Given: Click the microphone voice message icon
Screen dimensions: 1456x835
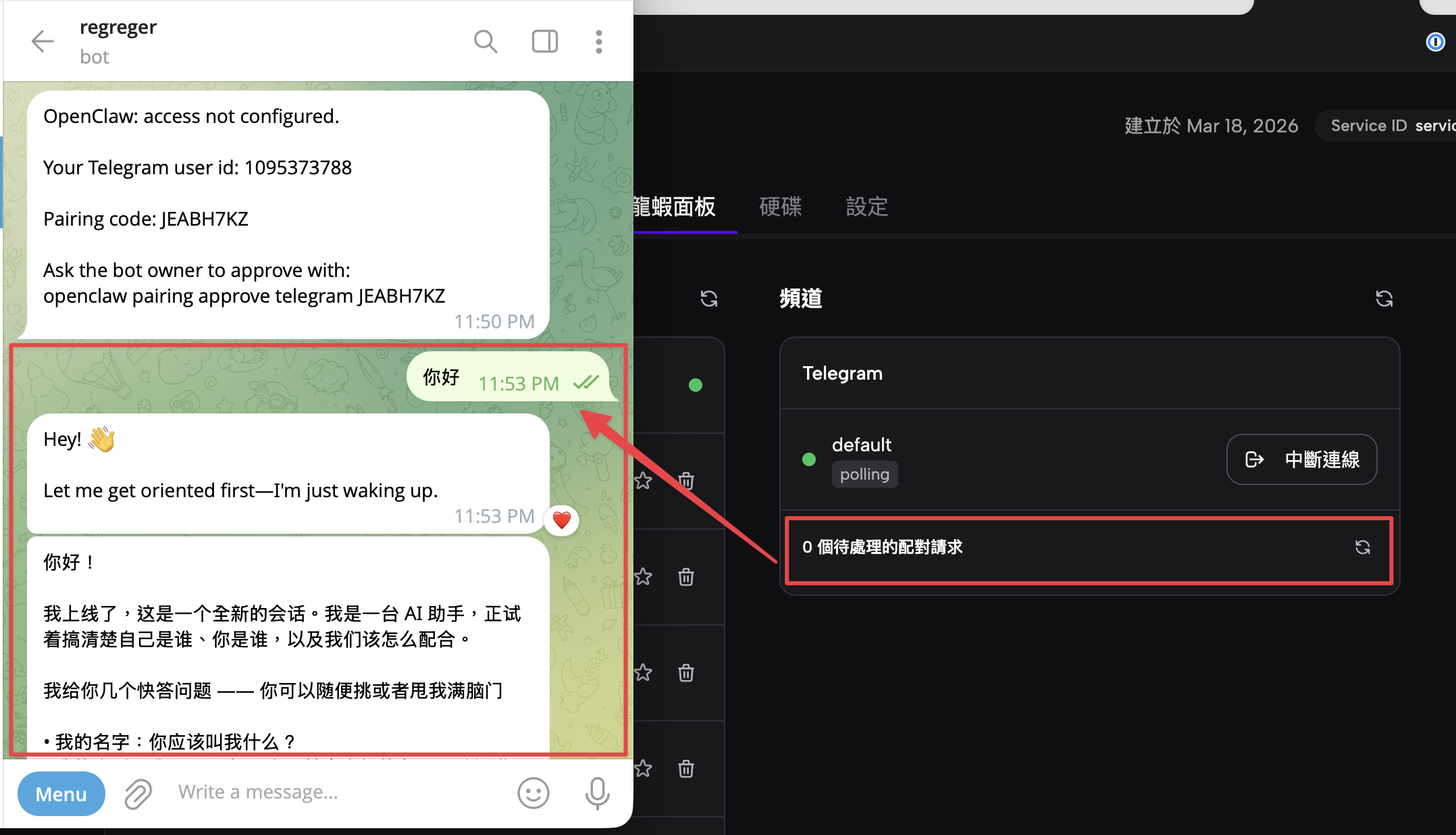Looking at the screenshot, I should 597,793.
